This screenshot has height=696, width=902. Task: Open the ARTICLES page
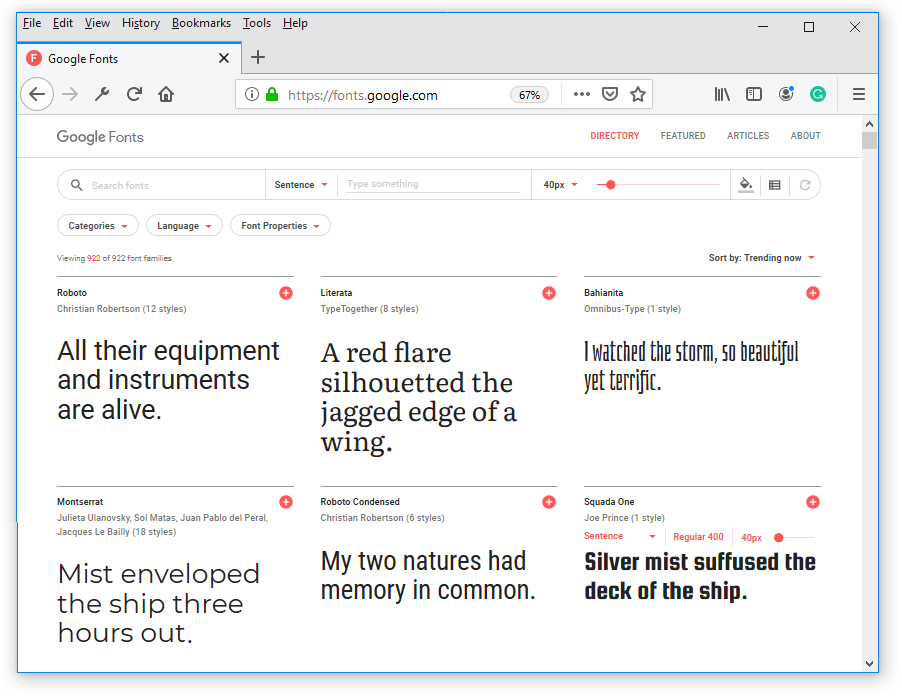pyautogui.click(x=748, y=136)
